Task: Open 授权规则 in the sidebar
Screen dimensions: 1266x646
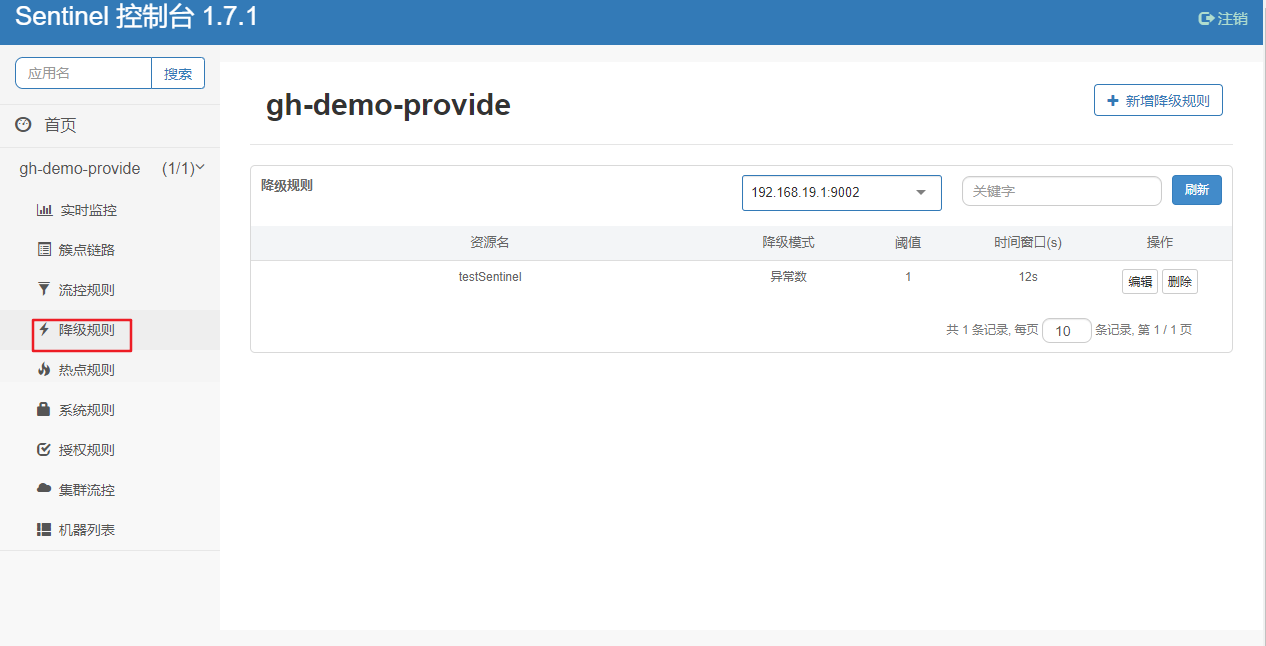Action: [87, 449]
